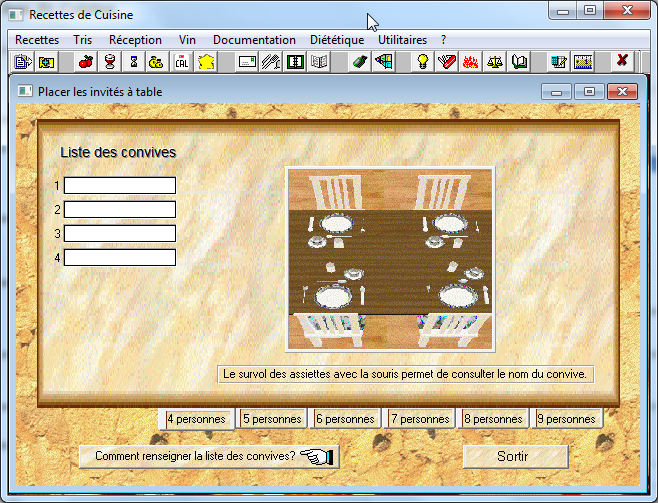Image resolution: width=658 pixels, height=503 pixels.
Task: Click the money bags toolbar icon
Action: pyautogui.click(x=157, y=62)
